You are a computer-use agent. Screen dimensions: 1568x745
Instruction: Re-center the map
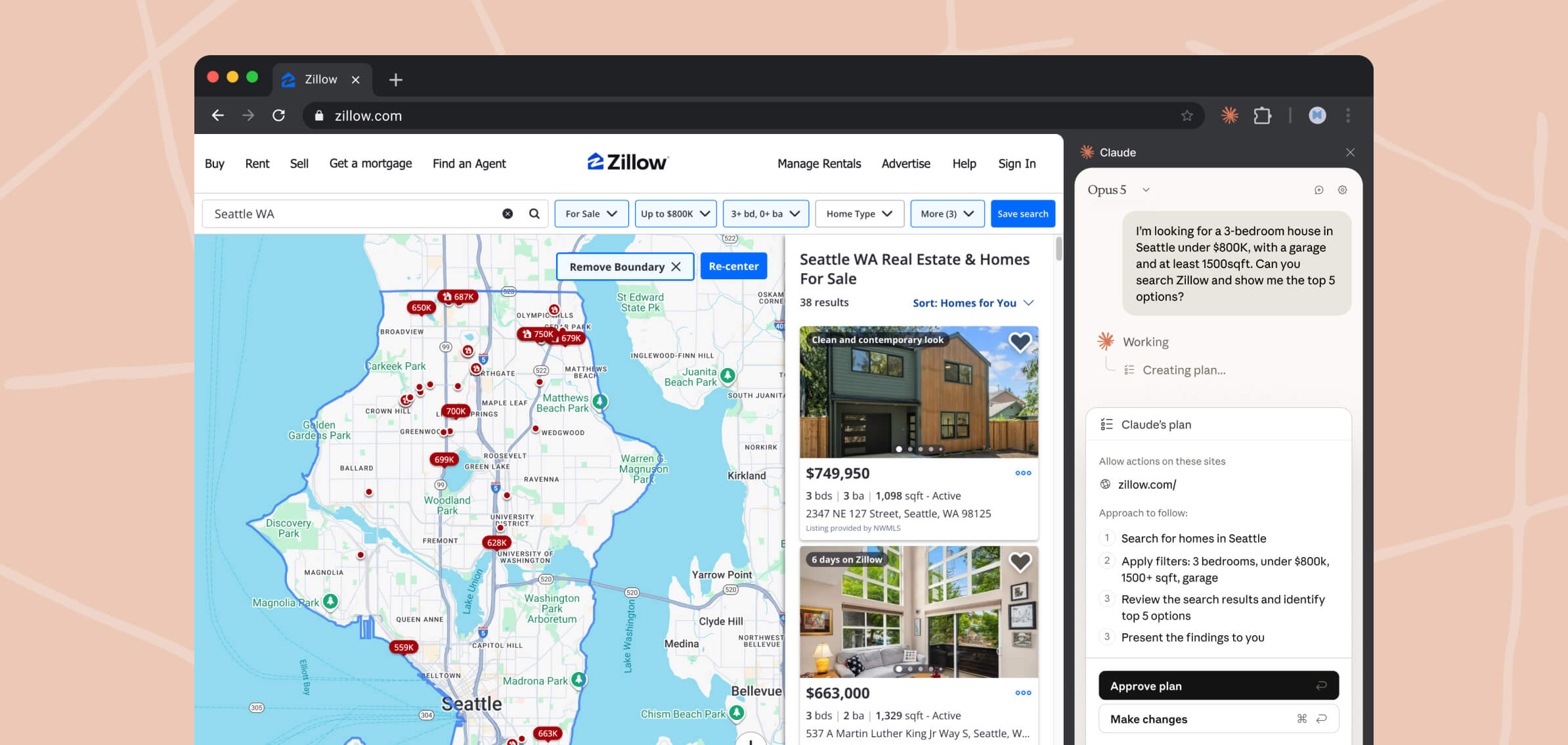733,266
